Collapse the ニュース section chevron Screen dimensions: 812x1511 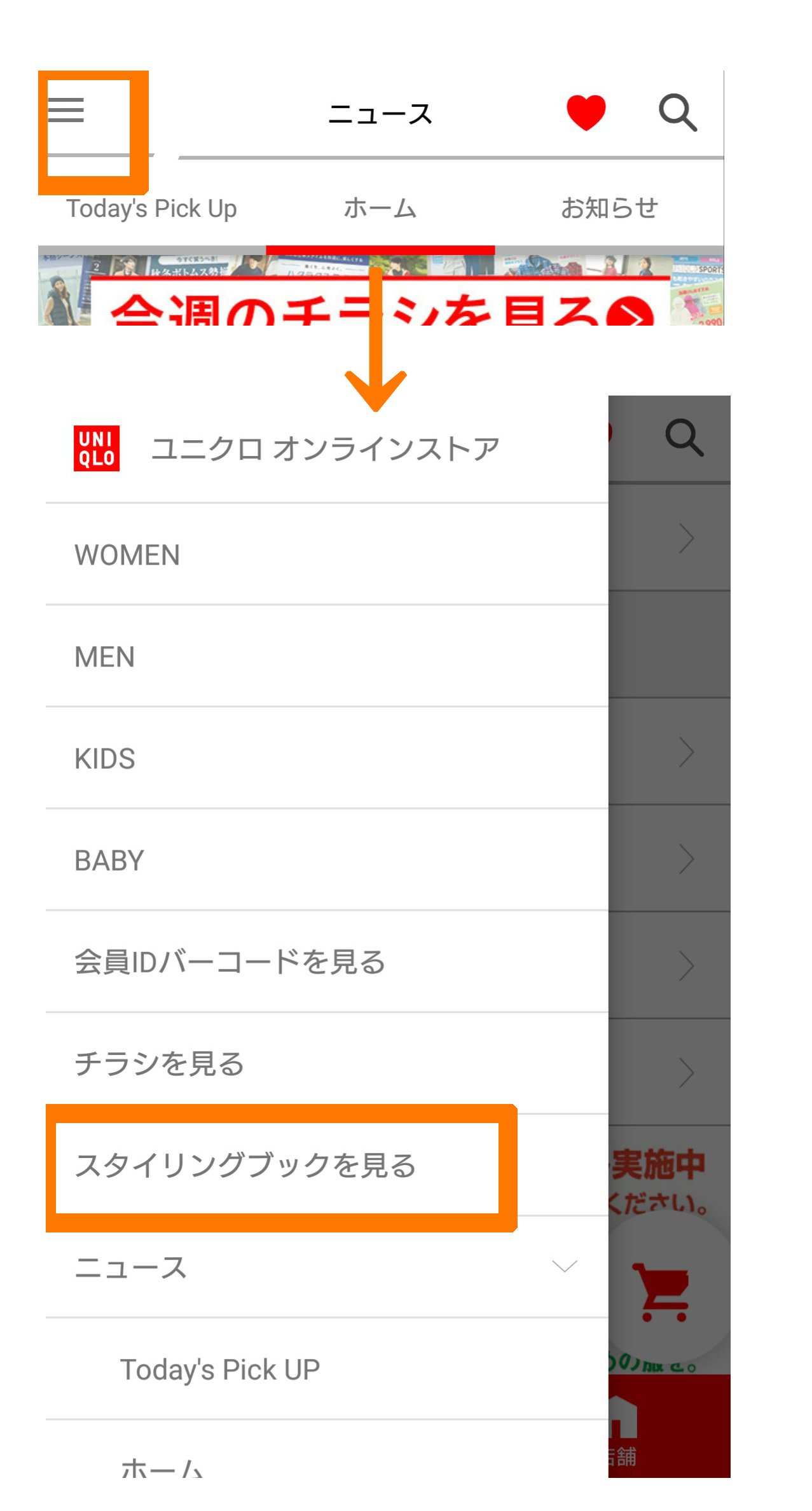coord(564,1266)
